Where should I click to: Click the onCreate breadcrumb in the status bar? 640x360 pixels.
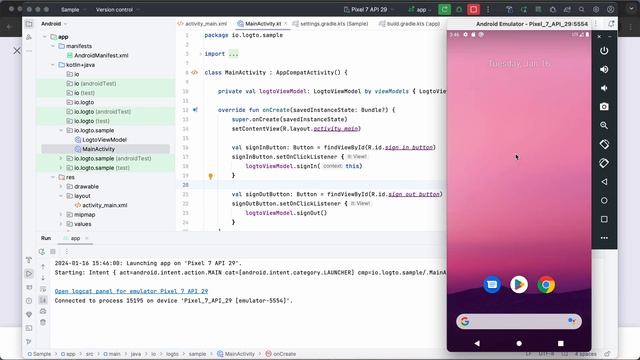click(280, 354)
